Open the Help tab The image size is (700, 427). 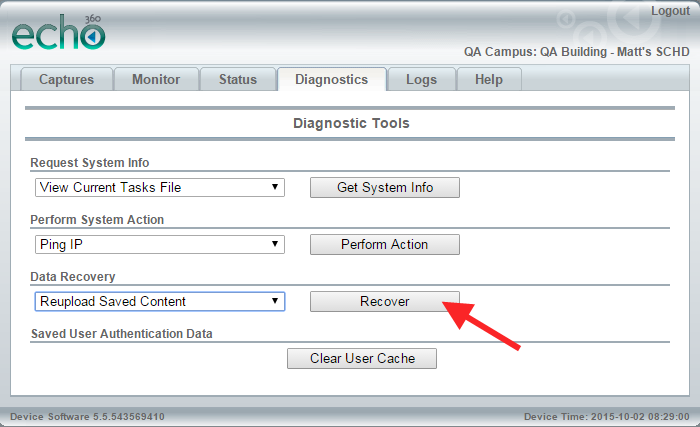pyautogui.click(x=488, y=80)
